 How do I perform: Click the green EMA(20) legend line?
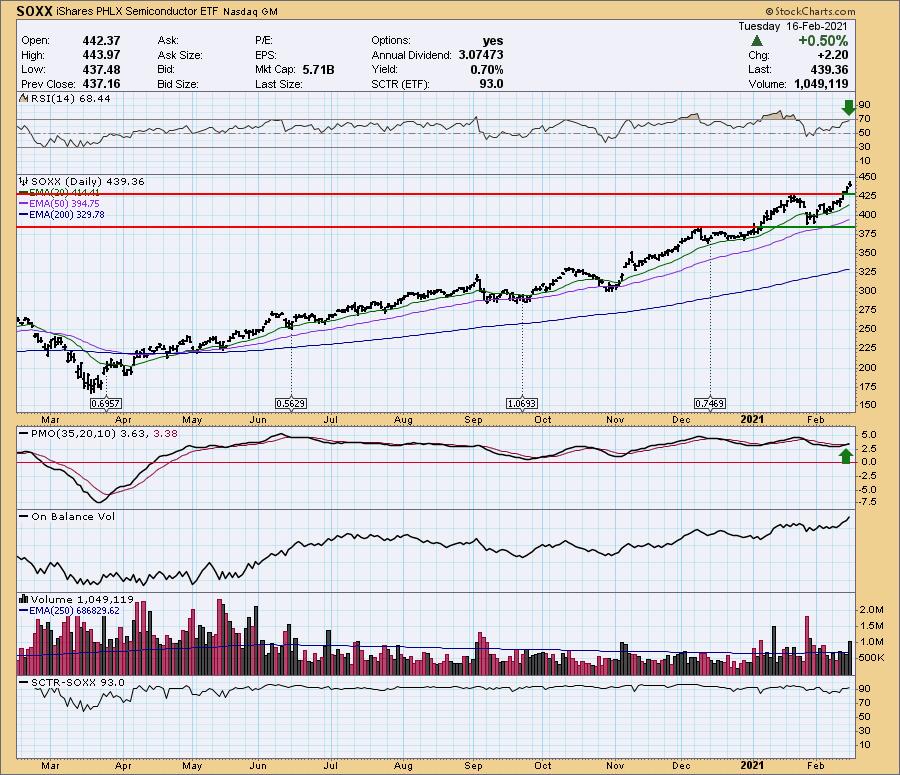click(x=24, y=193)
